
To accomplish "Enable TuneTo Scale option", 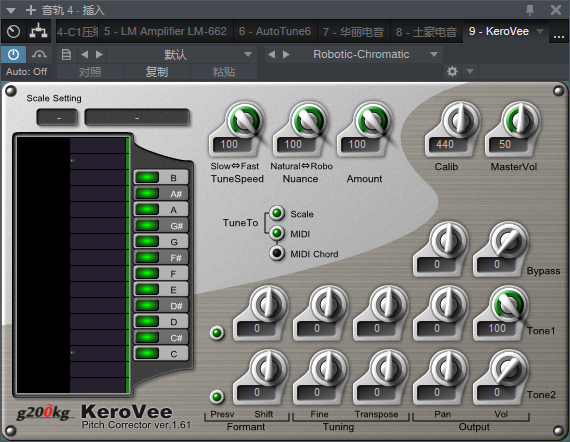I will (277, 213).
